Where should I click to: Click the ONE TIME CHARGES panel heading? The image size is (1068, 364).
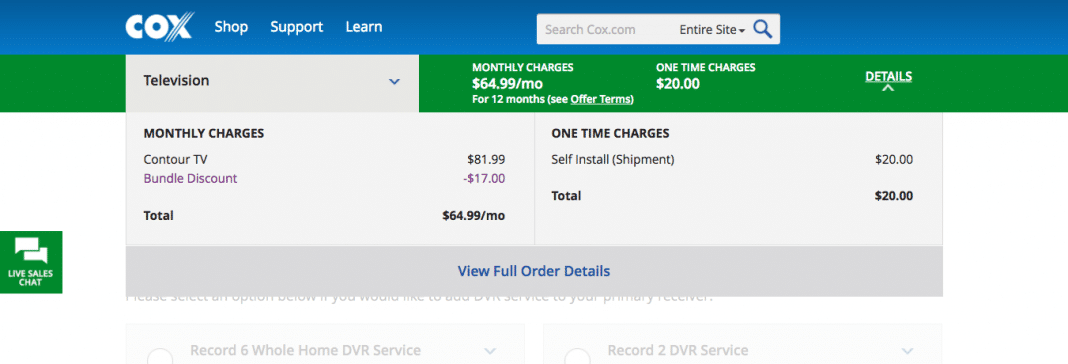point(610,134)
